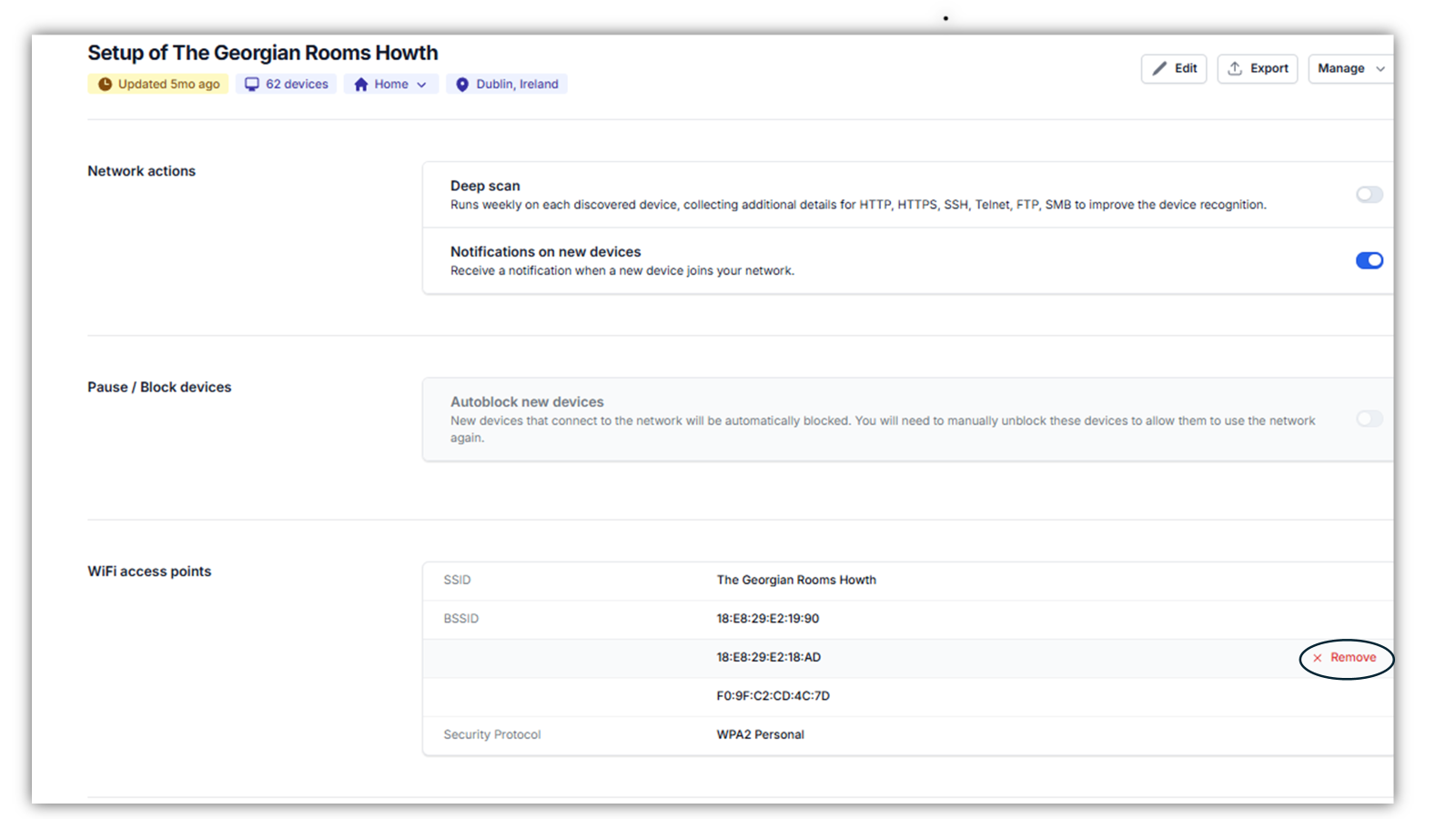Click the monitor icon next to 62 devices
Viewport: 1456px width, 819px height.
pos(252,85)
